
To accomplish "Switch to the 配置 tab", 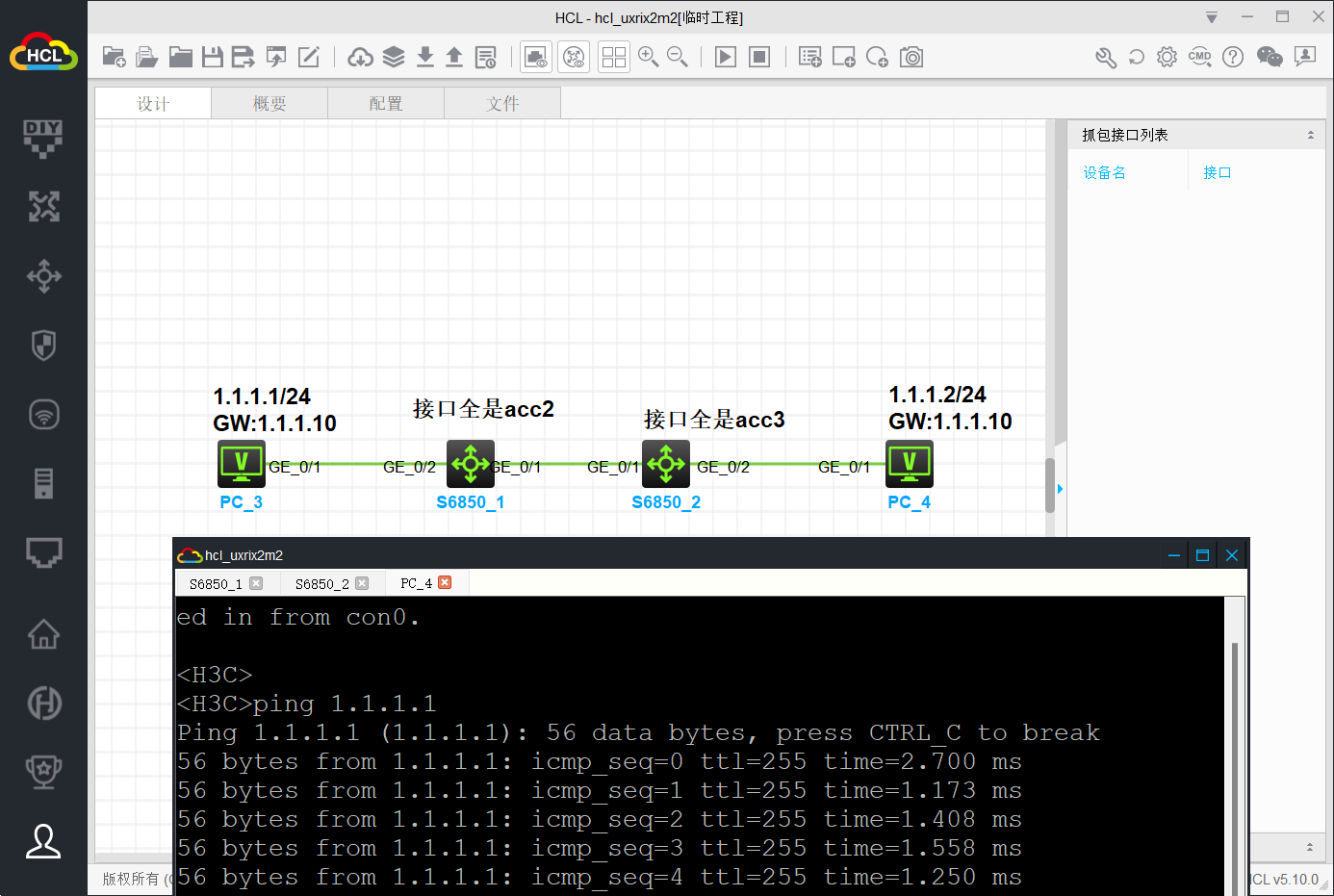I will click(x=386, y=104).
